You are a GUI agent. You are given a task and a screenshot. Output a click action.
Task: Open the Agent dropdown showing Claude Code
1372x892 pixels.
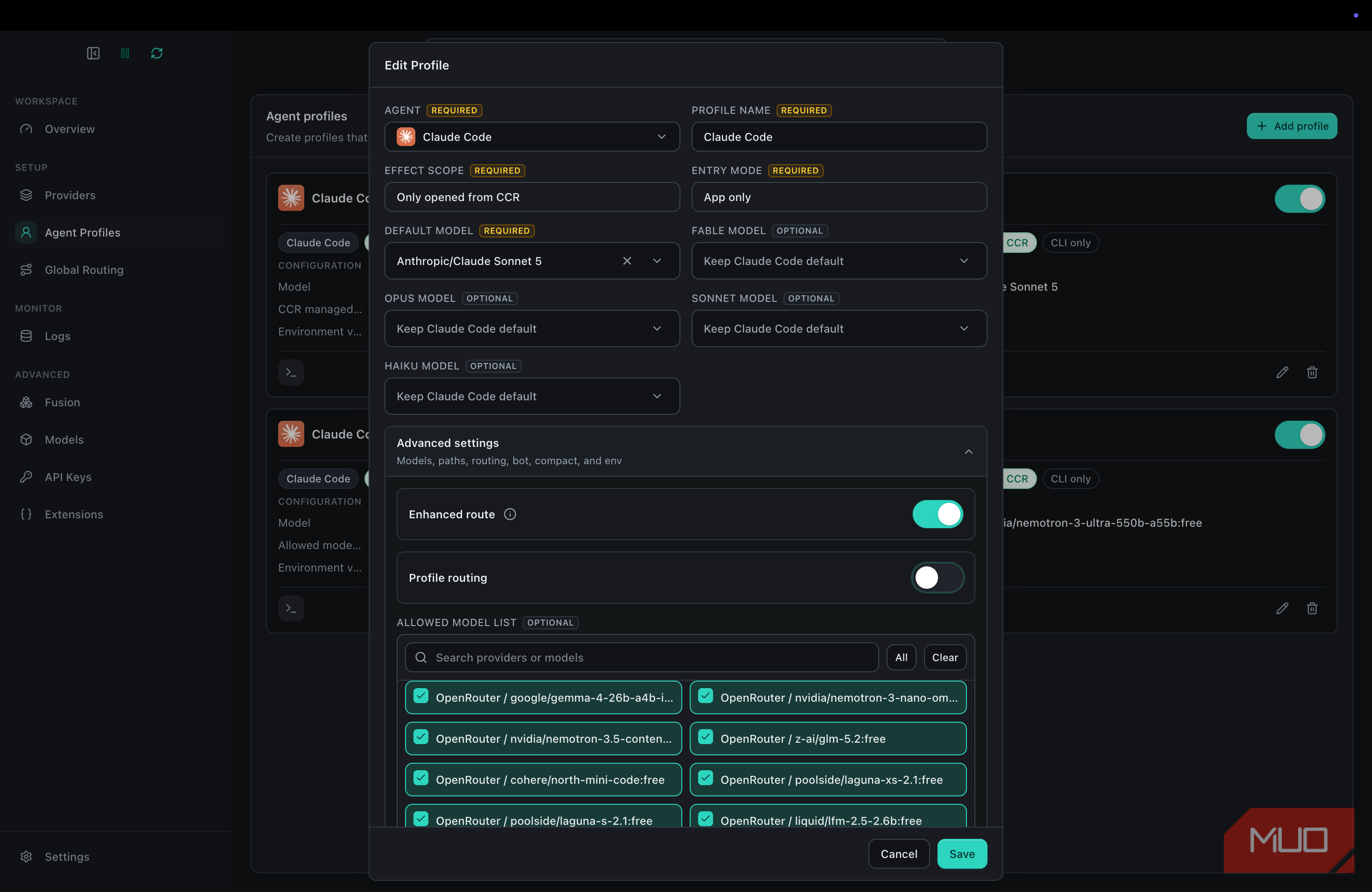(x=532, y=137)
